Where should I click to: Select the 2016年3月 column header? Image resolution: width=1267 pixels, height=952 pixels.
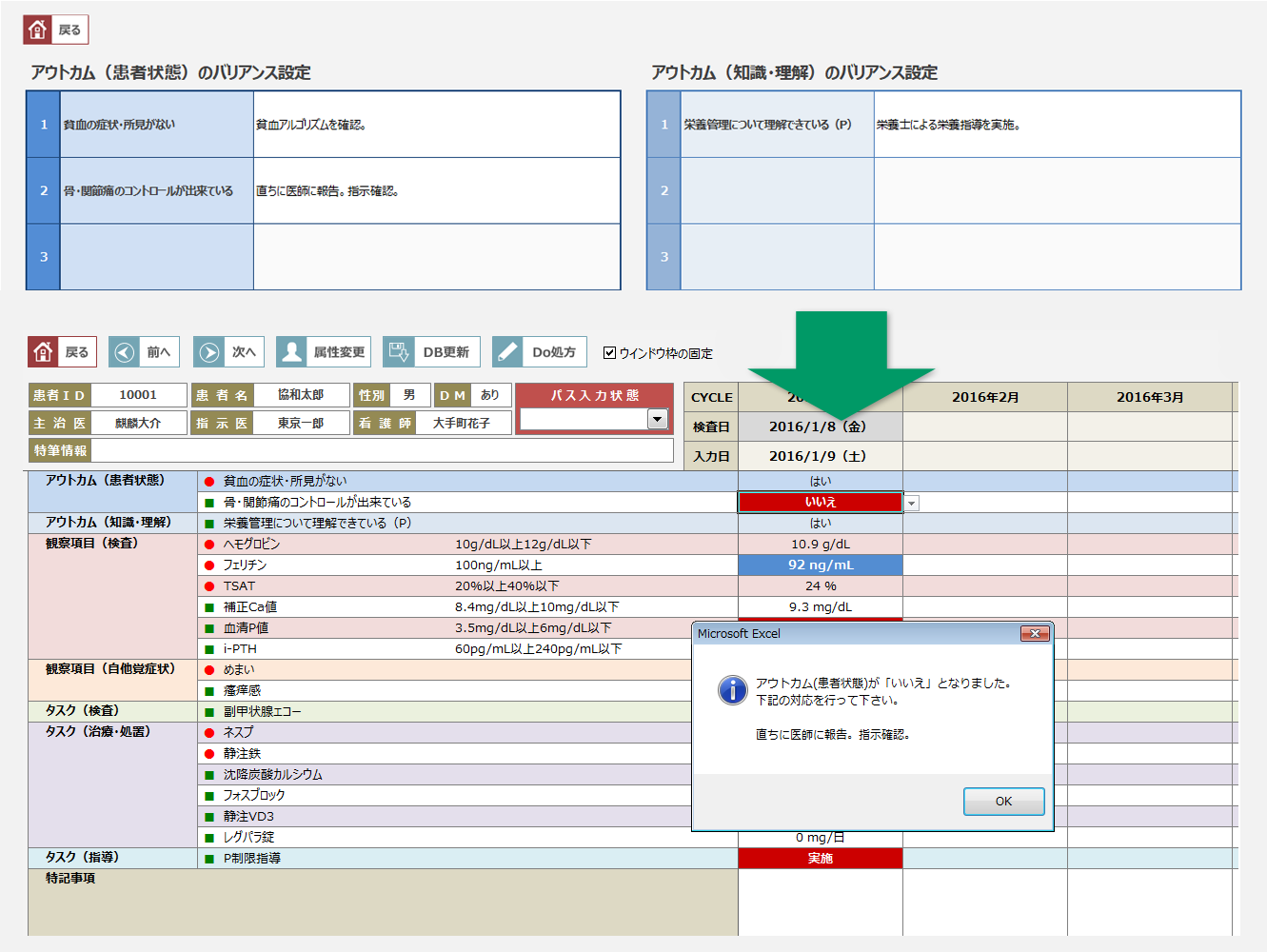[x=1149, y=397]
